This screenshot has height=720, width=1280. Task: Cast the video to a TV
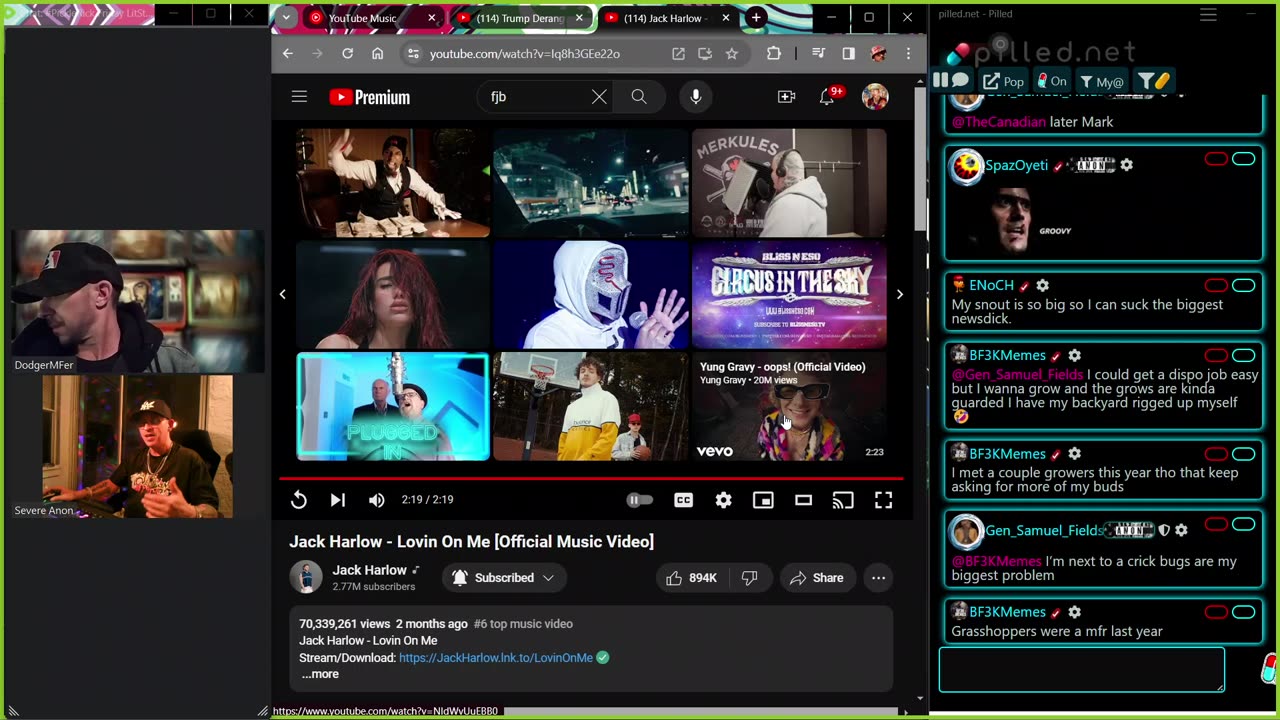click(x=844, y=500)
